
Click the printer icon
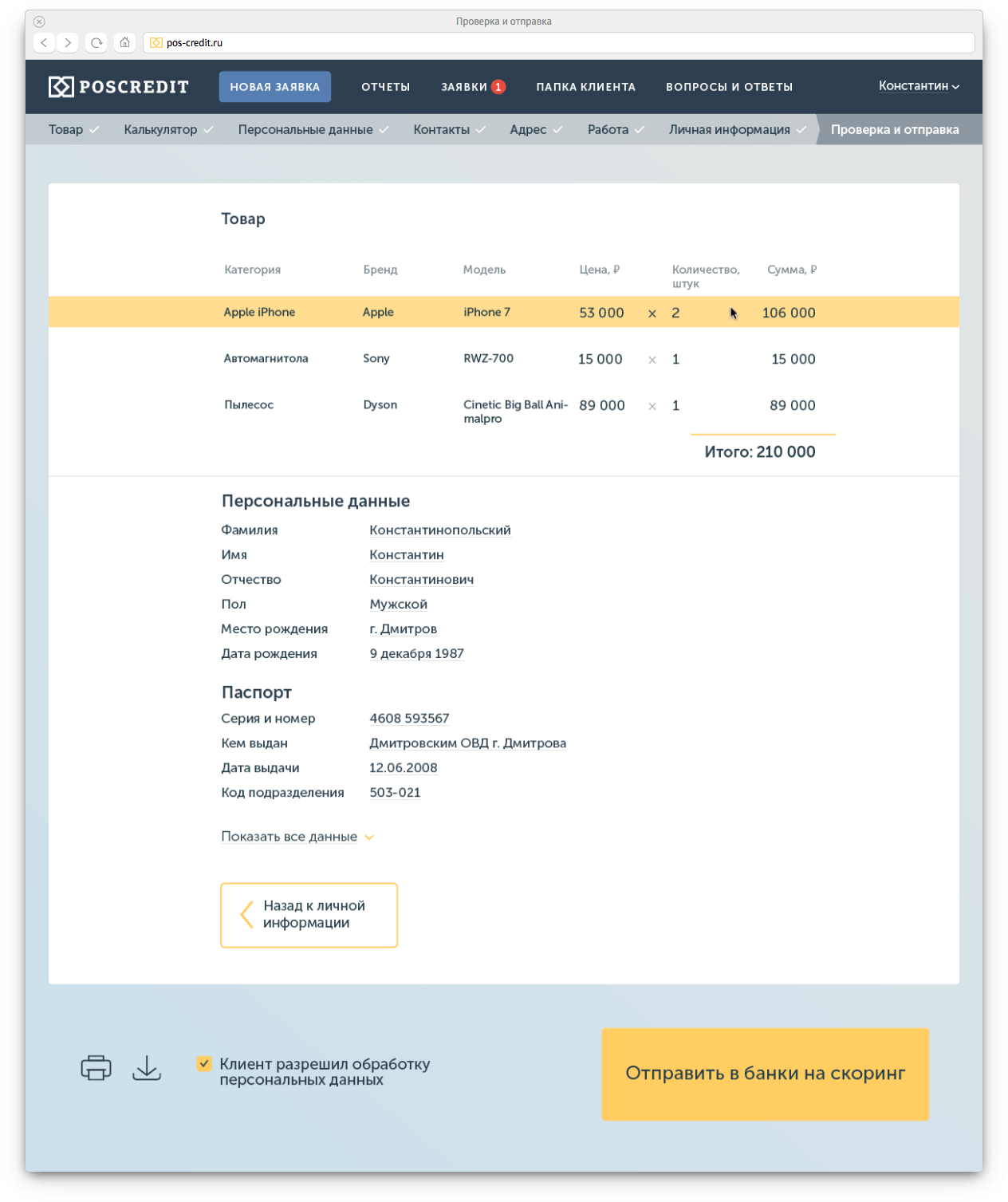(96, 1067)
